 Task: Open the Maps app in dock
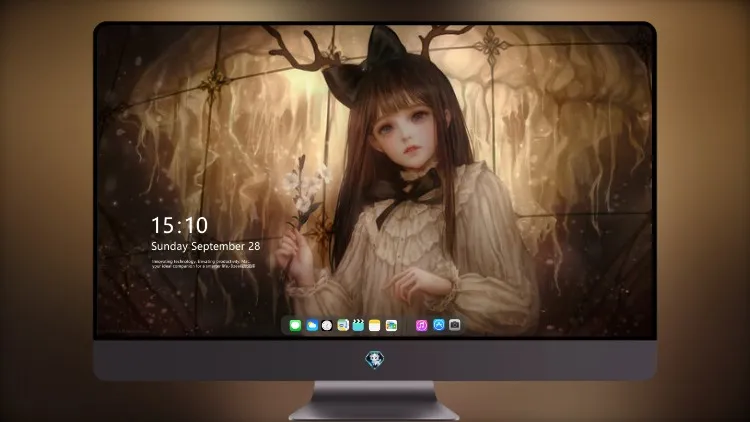[x=343, y=325]
